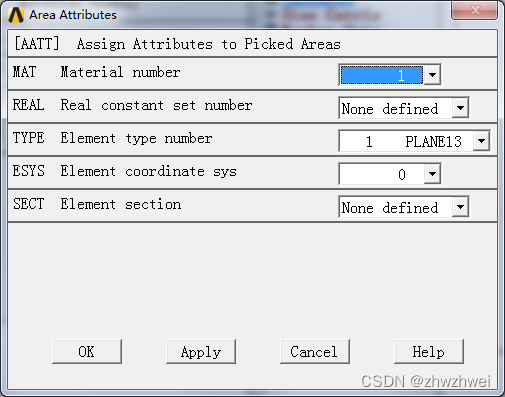This screenshot has height=397, width=505.
Task: Click the ESYS value field showing 0
Action: click(382, 174)
